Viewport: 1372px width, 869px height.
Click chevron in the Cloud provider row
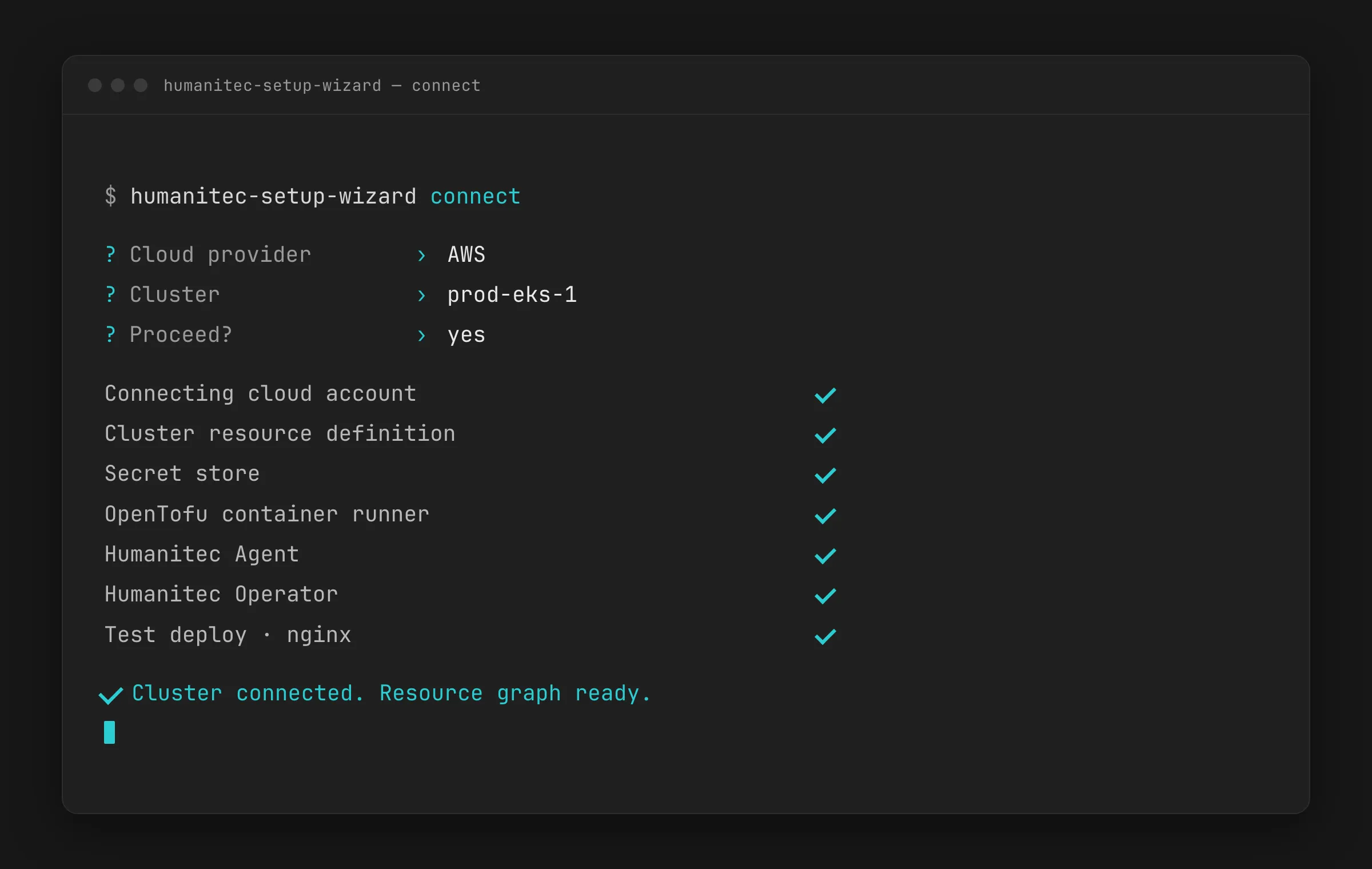coord(421,256)
